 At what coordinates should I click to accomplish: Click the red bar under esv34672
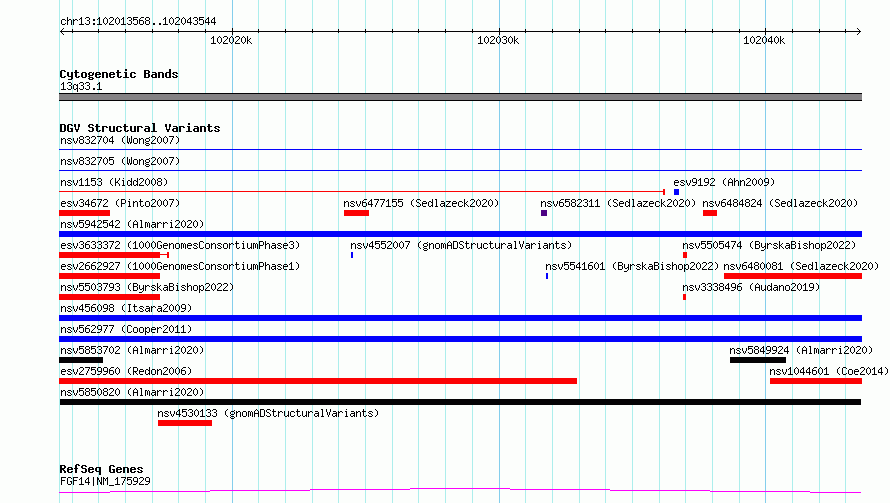(x=85, y=213)
